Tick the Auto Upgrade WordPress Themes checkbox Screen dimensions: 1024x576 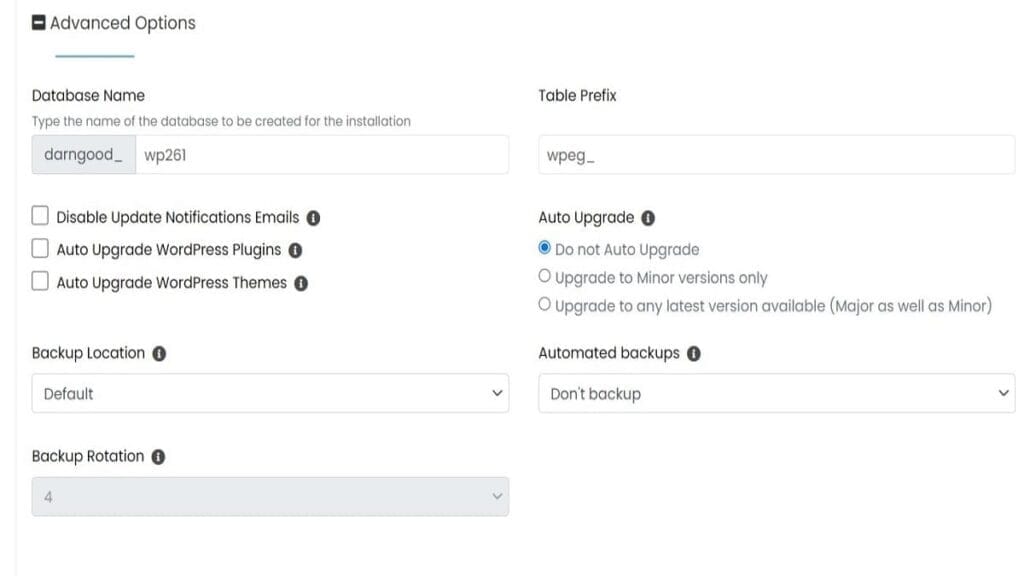tap(40, 280)
